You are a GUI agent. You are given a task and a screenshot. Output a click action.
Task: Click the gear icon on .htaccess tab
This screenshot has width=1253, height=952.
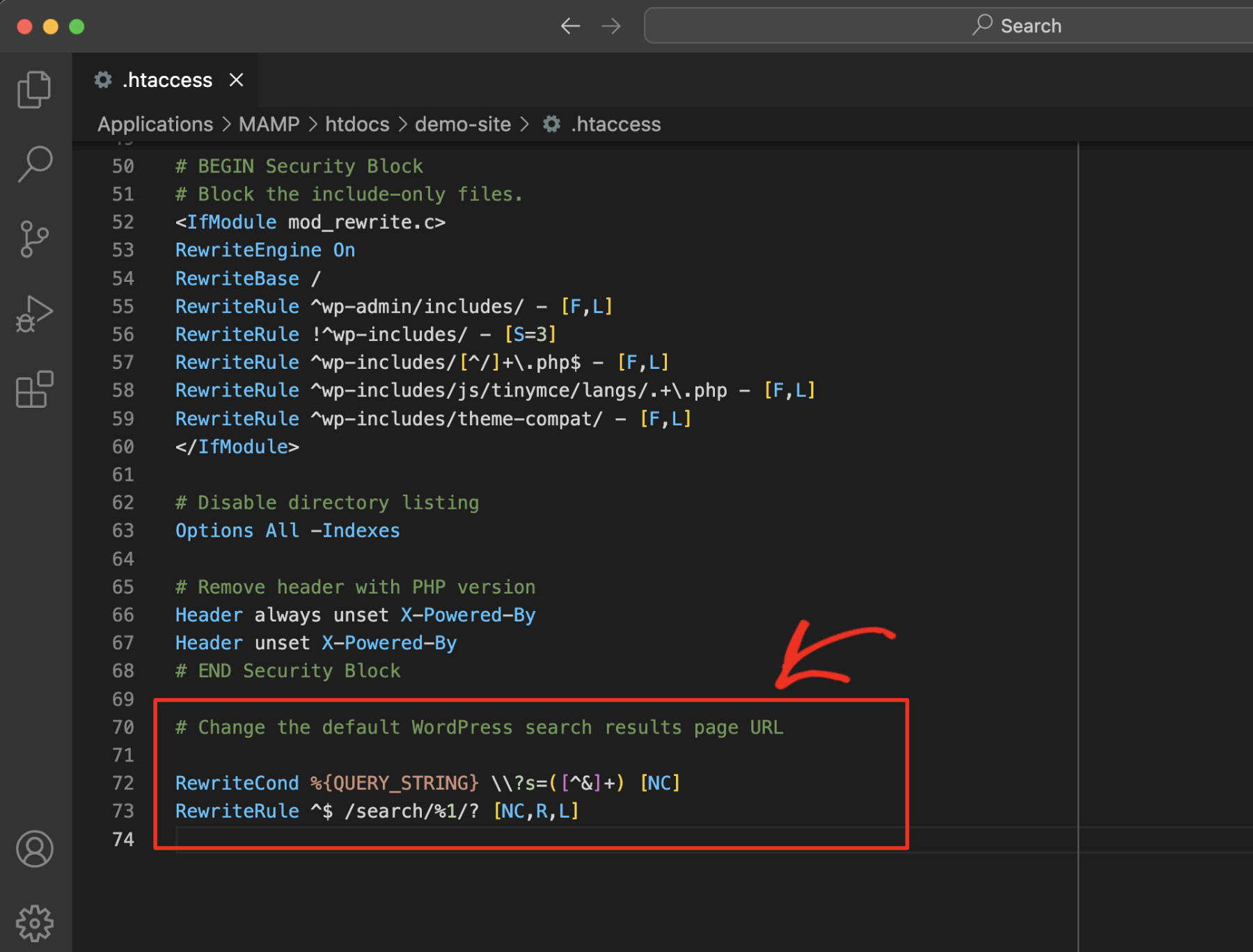(103, 80)
